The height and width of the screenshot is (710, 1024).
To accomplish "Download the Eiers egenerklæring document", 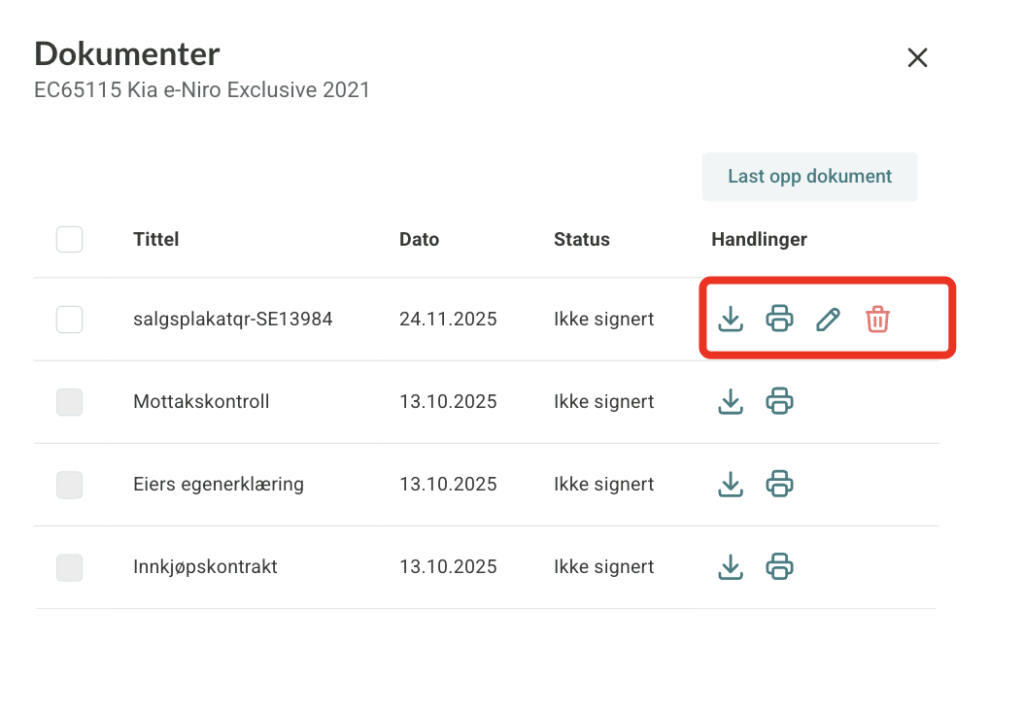I will (x=731, y=485).
